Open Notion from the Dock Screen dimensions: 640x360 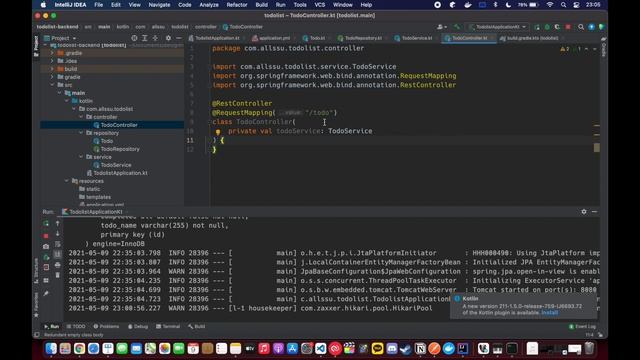(x=420, y=349)
